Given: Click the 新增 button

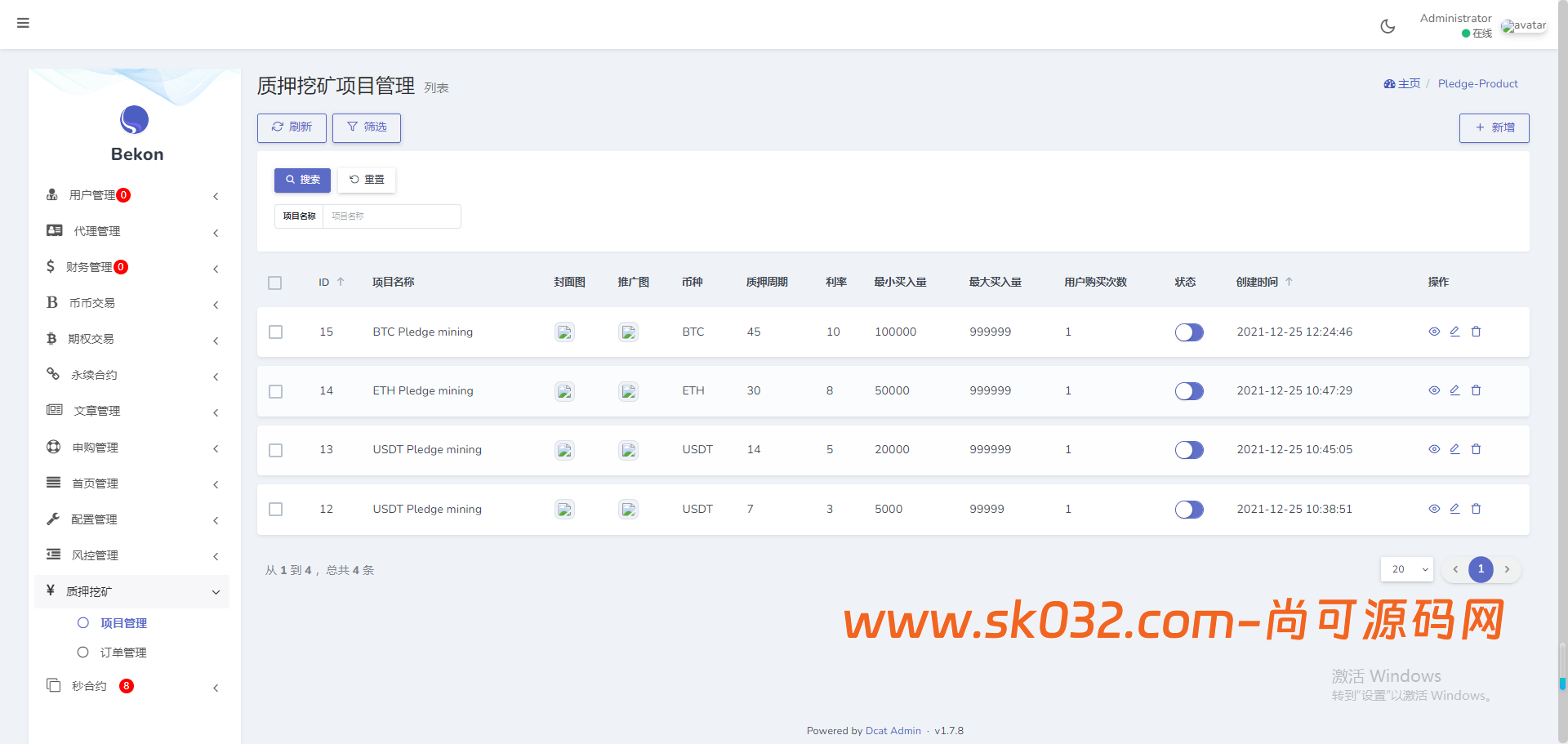Looking at the screenshot, I should (x=1494, y=128).
